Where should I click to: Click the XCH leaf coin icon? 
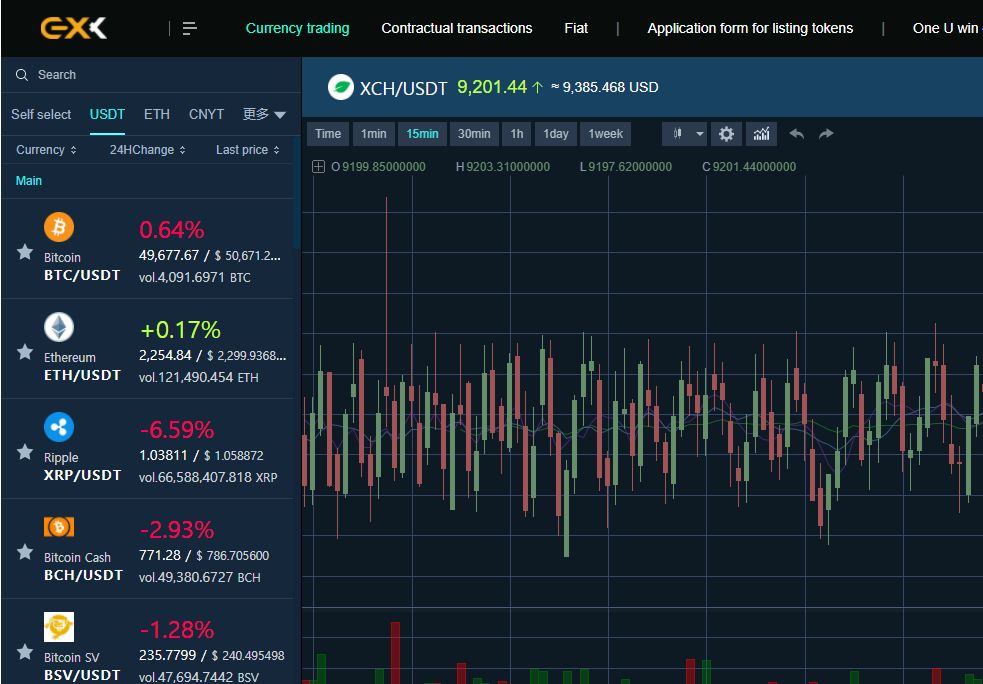click(341, 87)
